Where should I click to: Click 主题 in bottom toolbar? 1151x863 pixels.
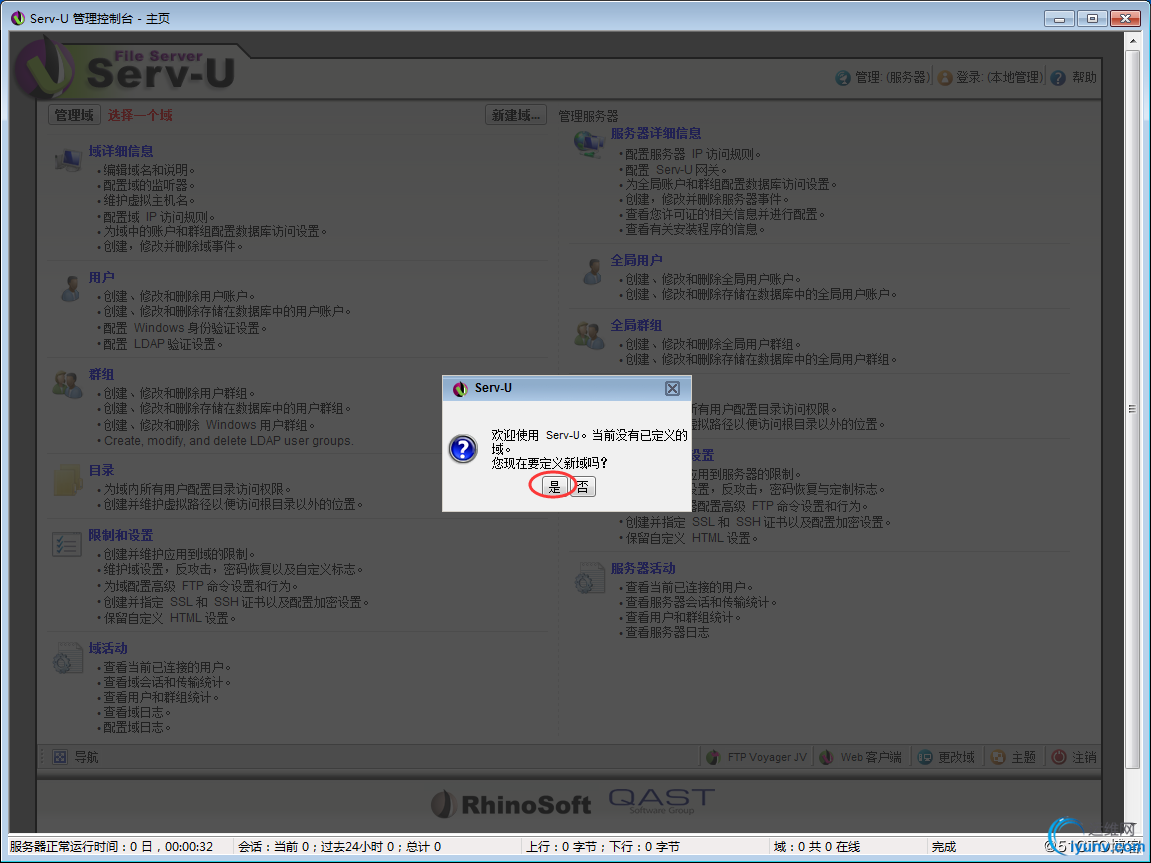pyautogui.click(x=1023, y=757)
